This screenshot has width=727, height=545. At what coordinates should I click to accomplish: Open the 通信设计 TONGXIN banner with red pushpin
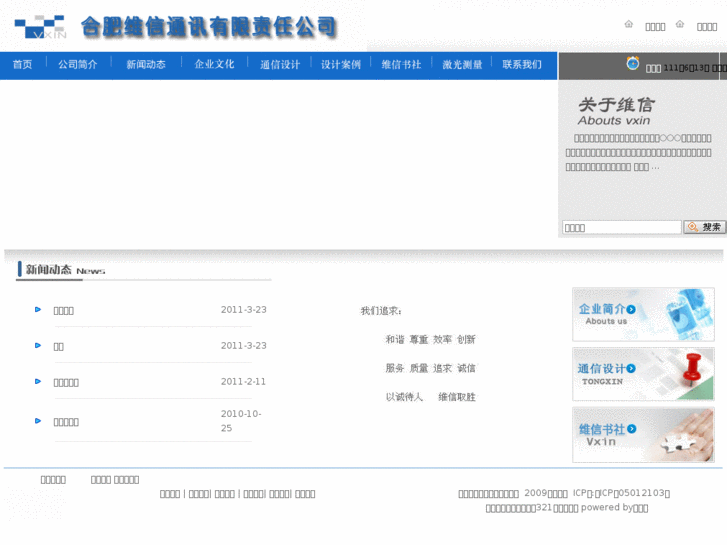point(643,374)
